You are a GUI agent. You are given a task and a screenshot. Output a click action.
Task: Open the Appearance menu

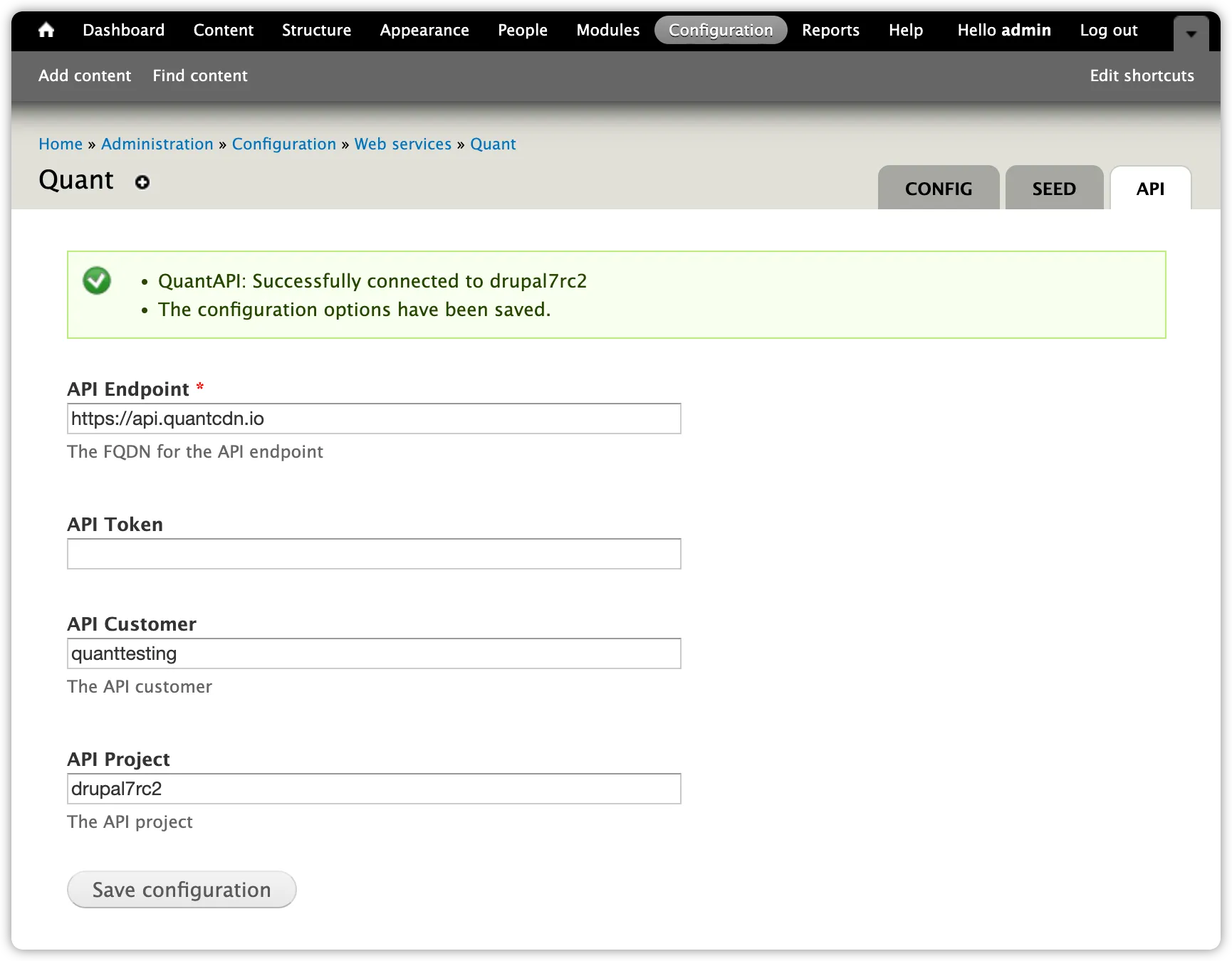[424, 30]
